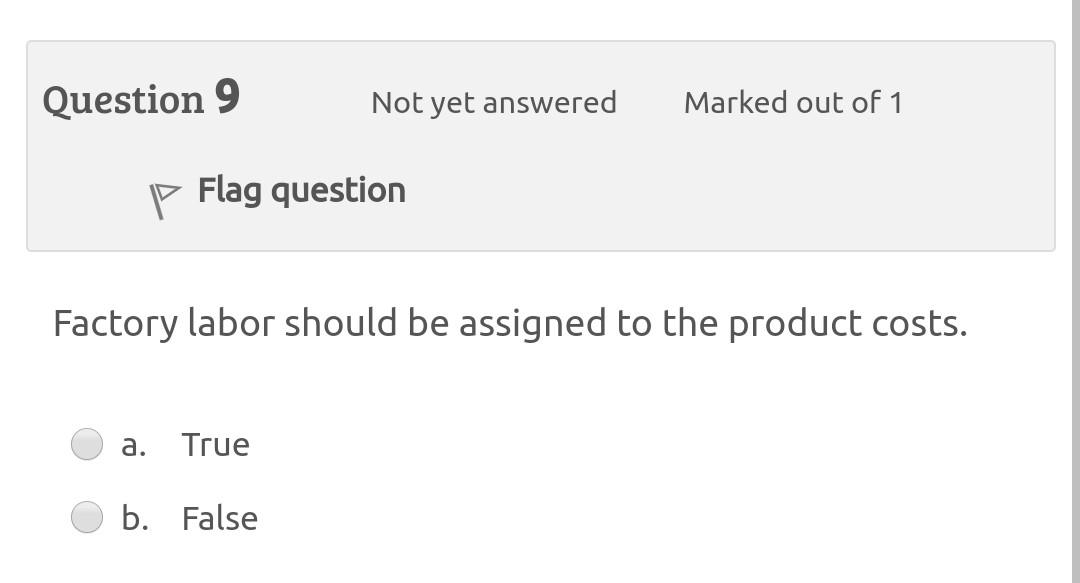This screenshot has height=583, width=1080.
Task: Click the Flag question link
Action: pyautogui.click(x=300, y=189)
